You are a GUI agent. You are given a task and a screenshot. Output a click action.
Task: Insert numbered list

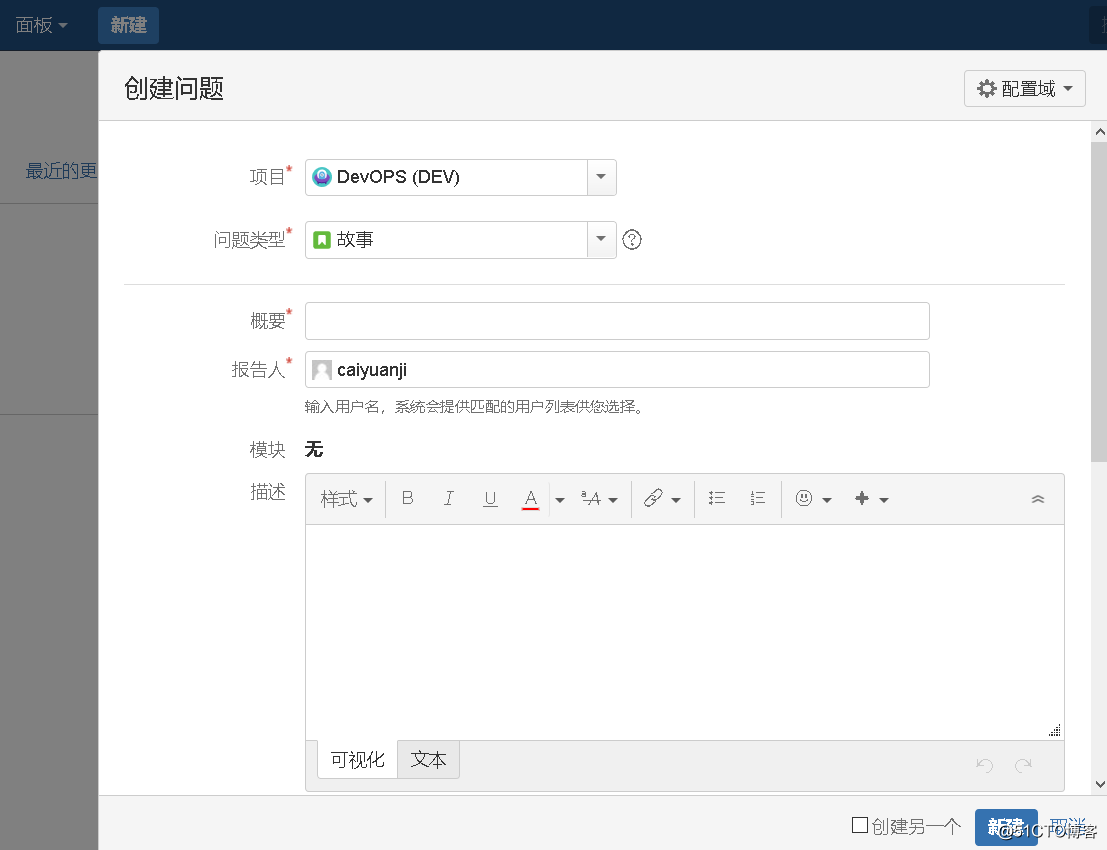(758, 498)
